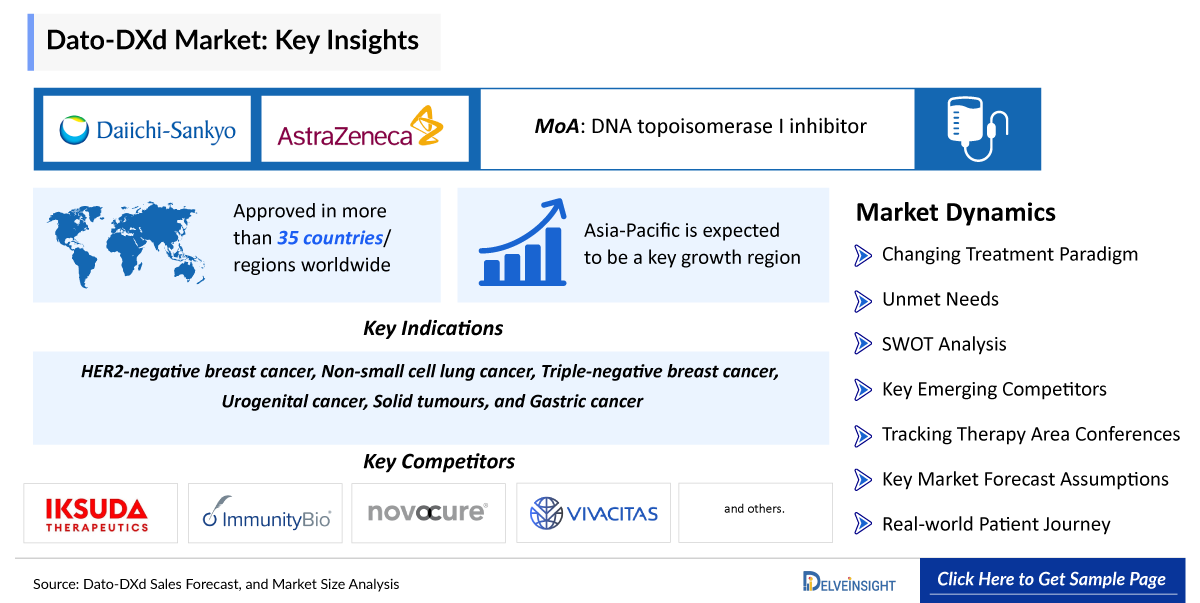Click the AstraZeneca logo
Image resolution: width=1200 pixels, height=603 pixels.
click(x=364, y=129)
